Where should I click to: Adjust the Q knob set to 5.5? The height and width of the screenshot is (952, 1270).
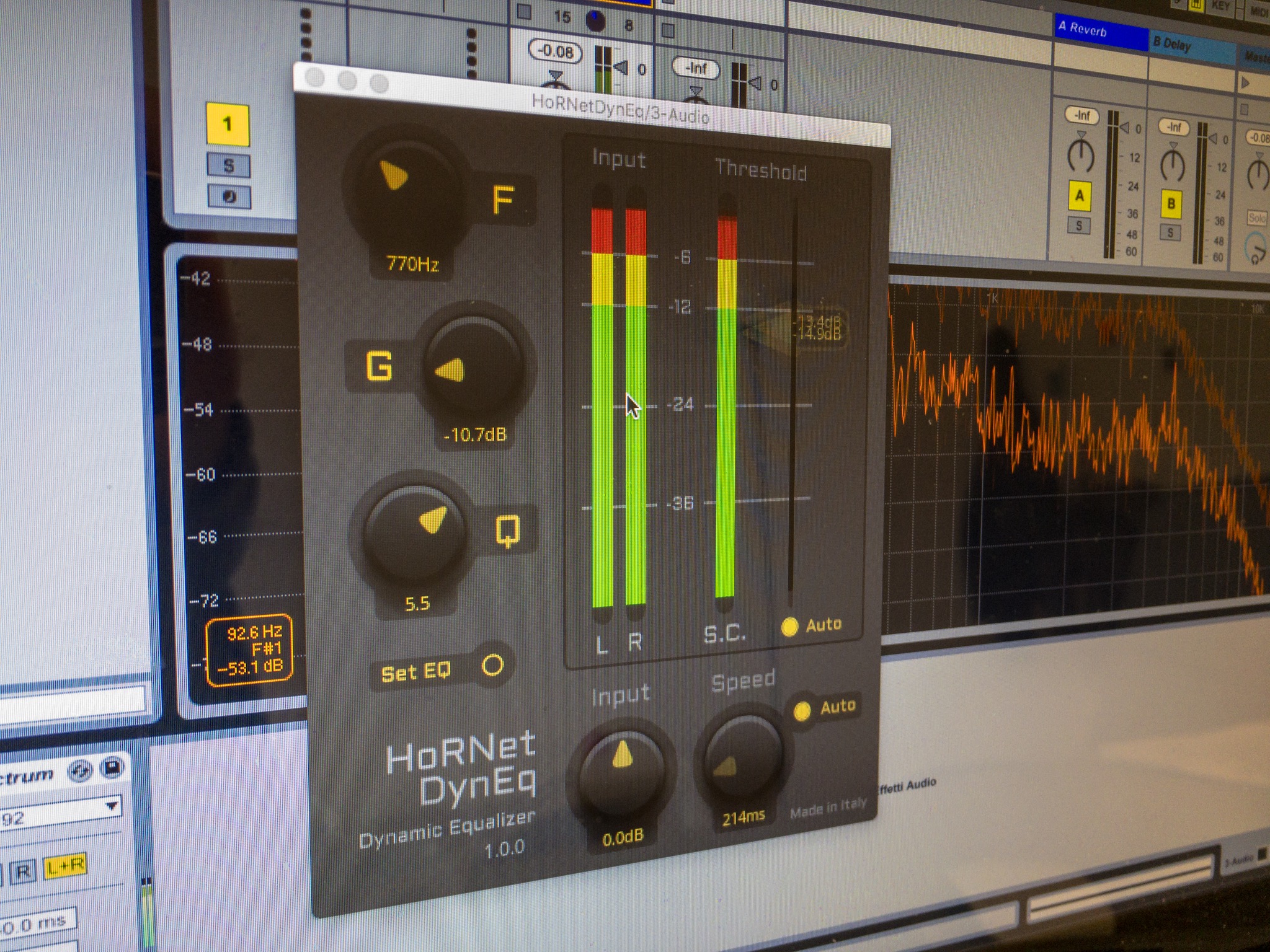coord(415,533)
